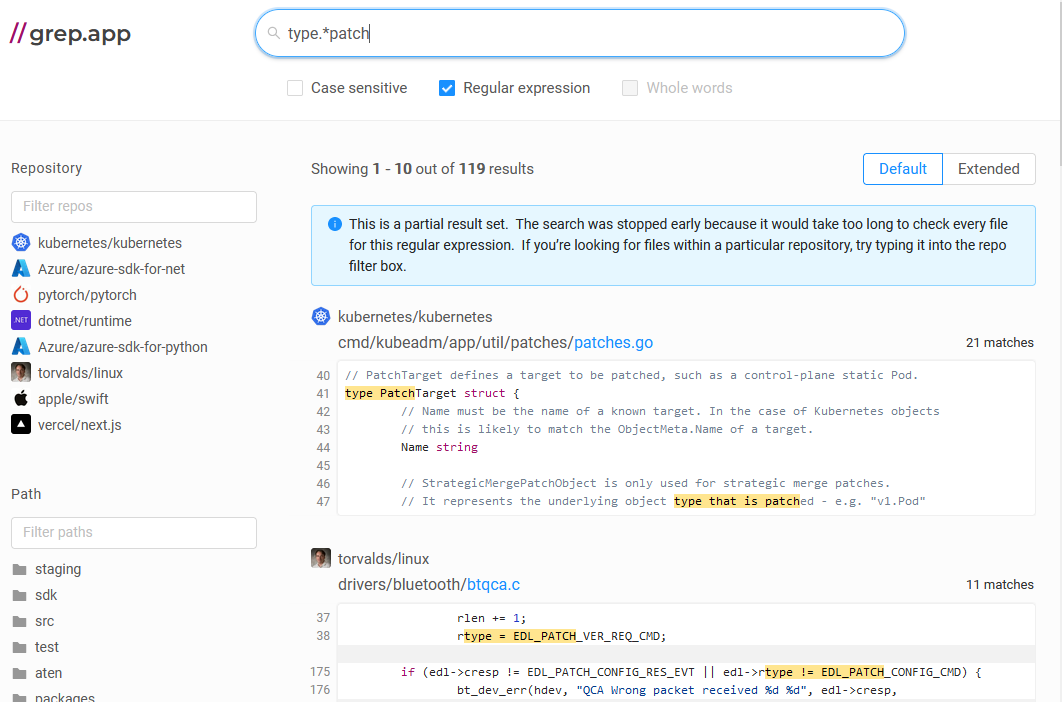The image size is (1062, 702).
Task: Click the aten folder icon
Action: tap(20, 673)
